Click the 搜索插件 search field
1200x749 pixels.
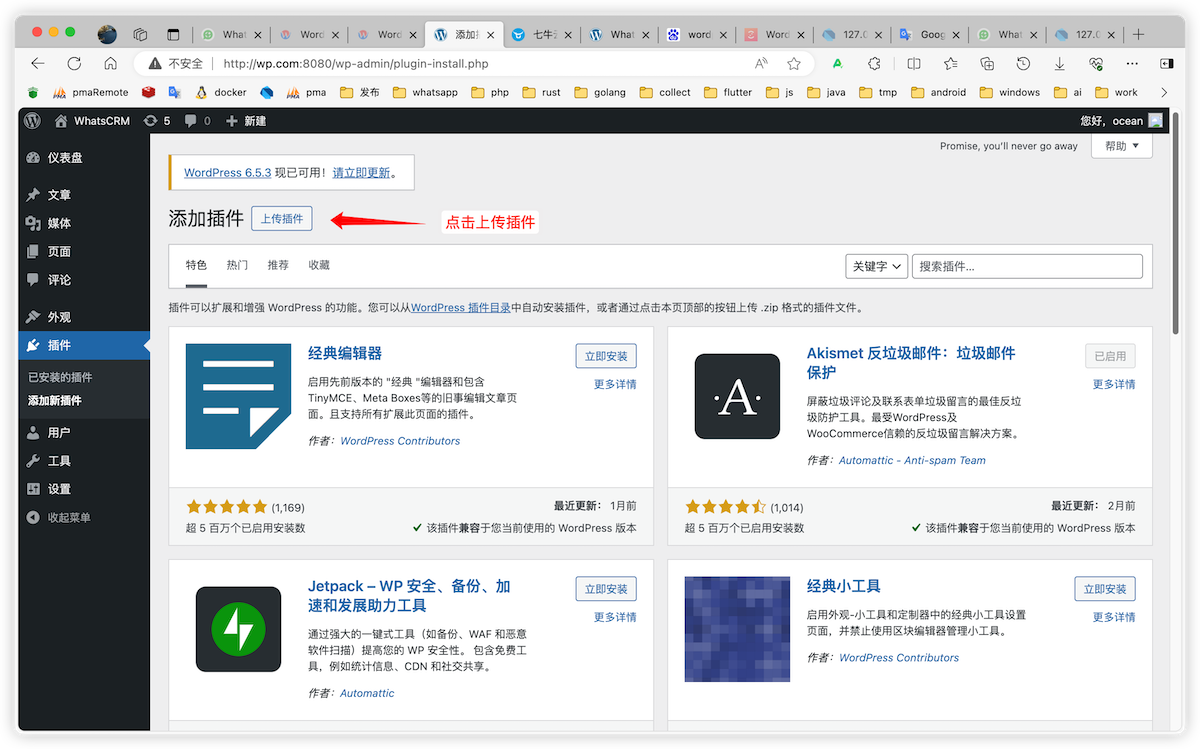[x=1027, y=266]
